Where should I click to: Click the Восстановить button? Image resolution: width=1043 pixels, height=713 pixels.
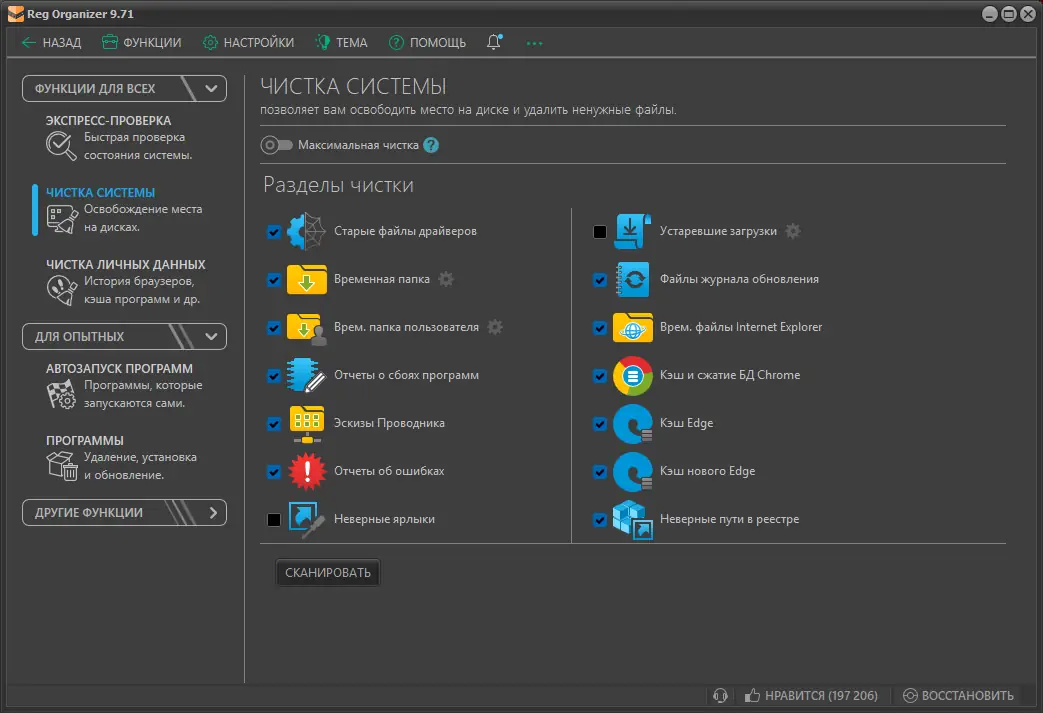(x=958, y=696)
